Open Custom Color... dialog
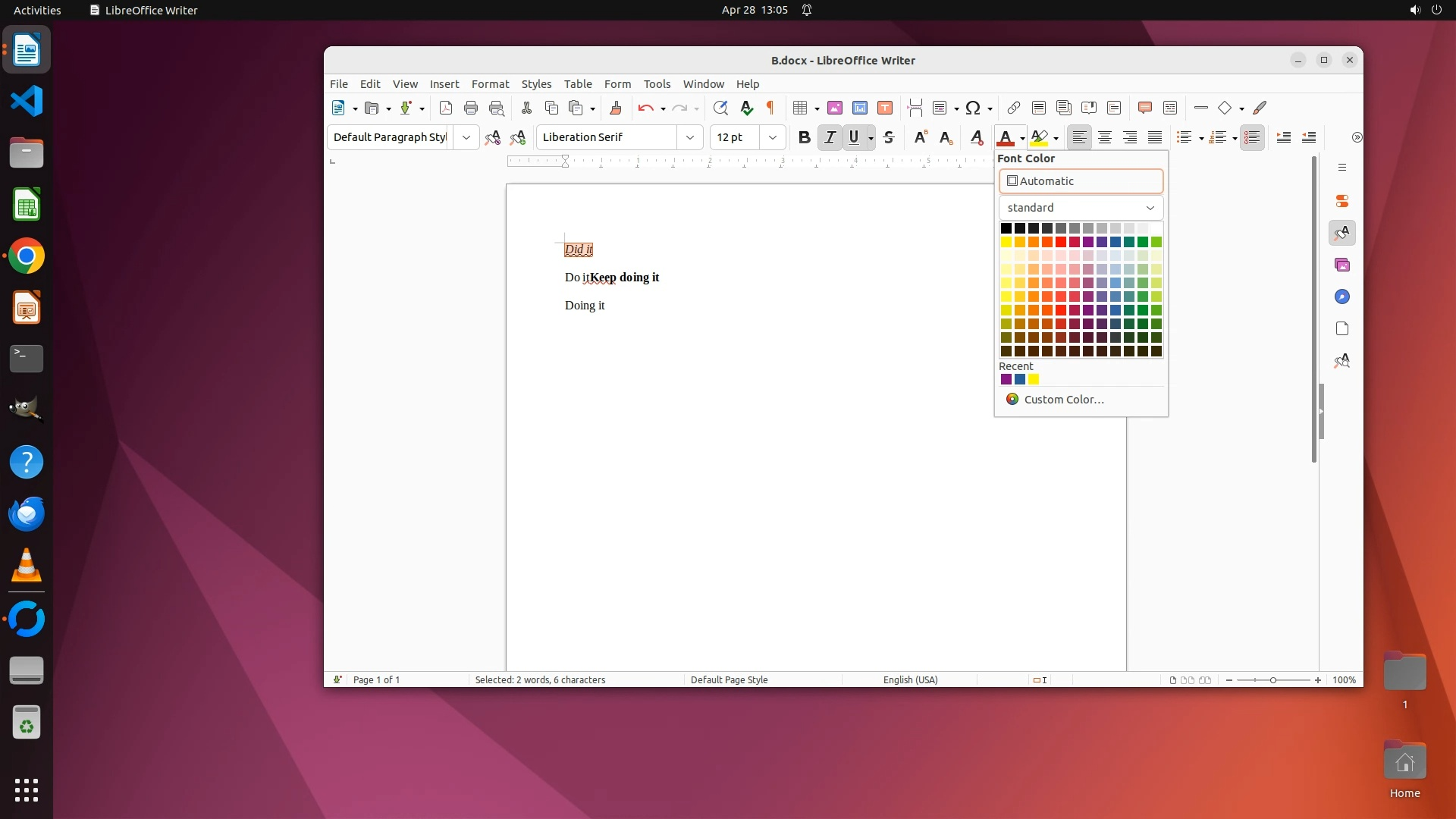This screenshot has width=1456, height=819. coord(1063,400)
